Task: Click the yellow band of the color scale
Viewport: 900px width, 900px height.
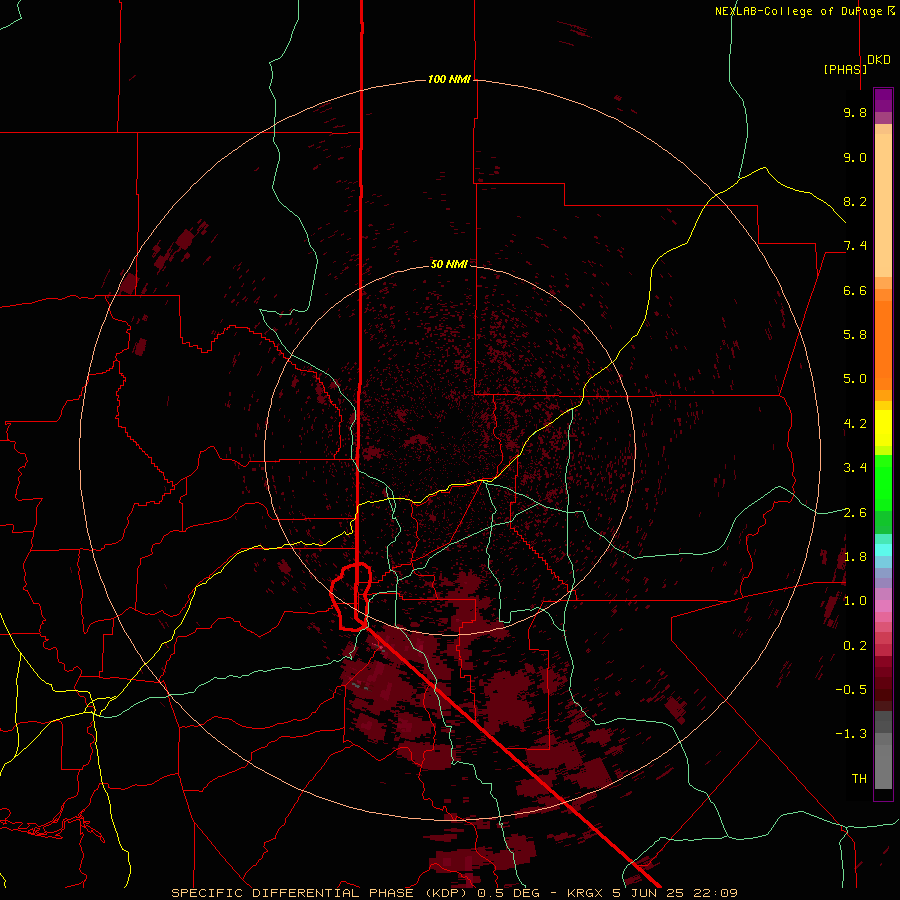Action: pyautogui.click(x=883, y=428)
